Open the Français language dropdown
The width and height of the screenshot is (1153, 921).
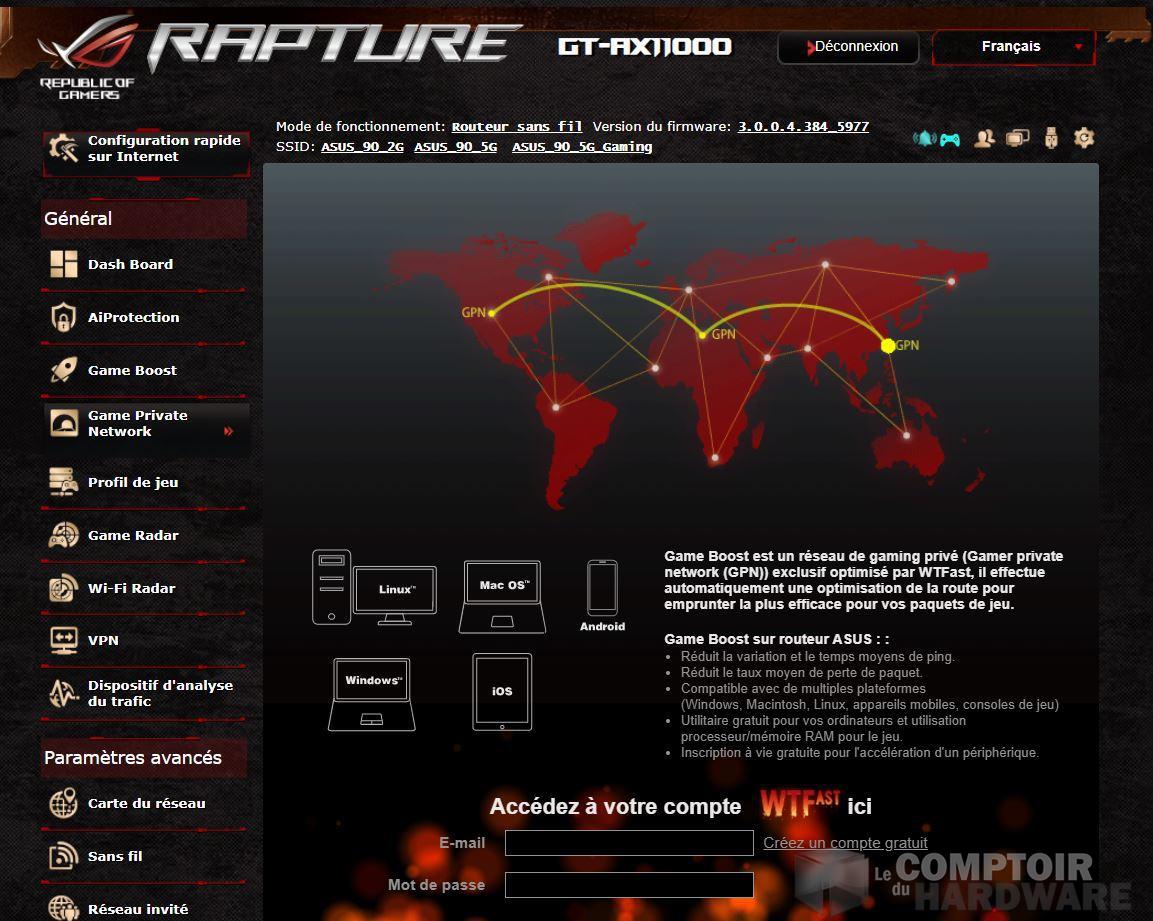pos(1013,47)
